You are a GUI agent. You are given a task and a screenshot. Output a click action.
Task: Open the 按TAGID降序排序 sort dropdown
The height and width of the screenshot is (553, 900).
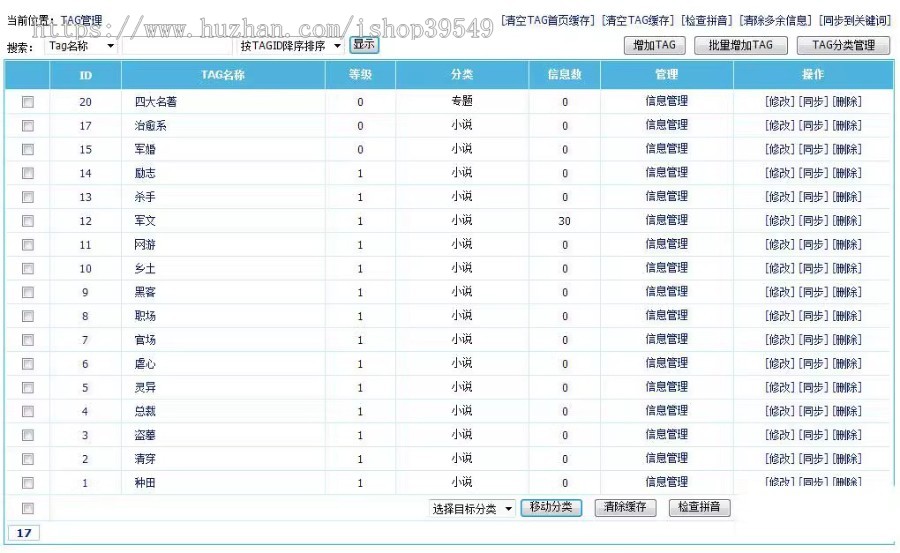[290, 45]
